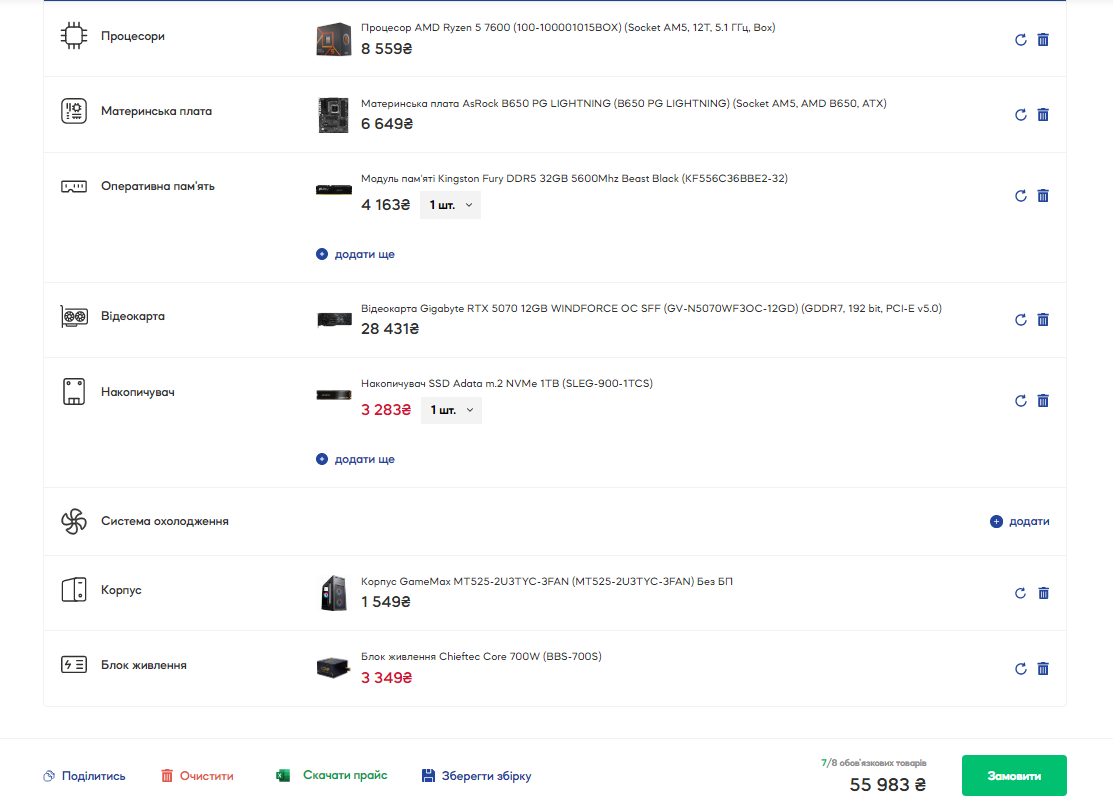
Task: Replace the Adata SSD drive
Action: (x=1020, y=401)
